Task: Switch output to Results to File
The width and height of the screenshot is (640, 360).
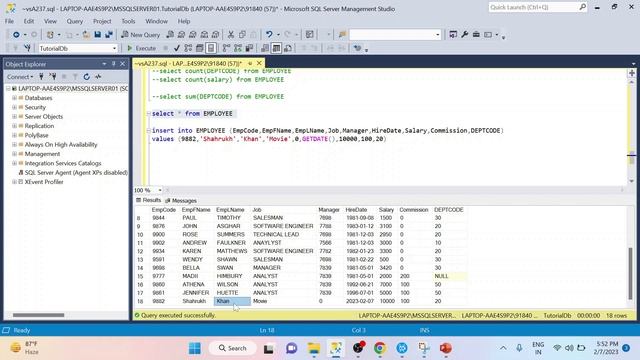Action: point(288,48)
